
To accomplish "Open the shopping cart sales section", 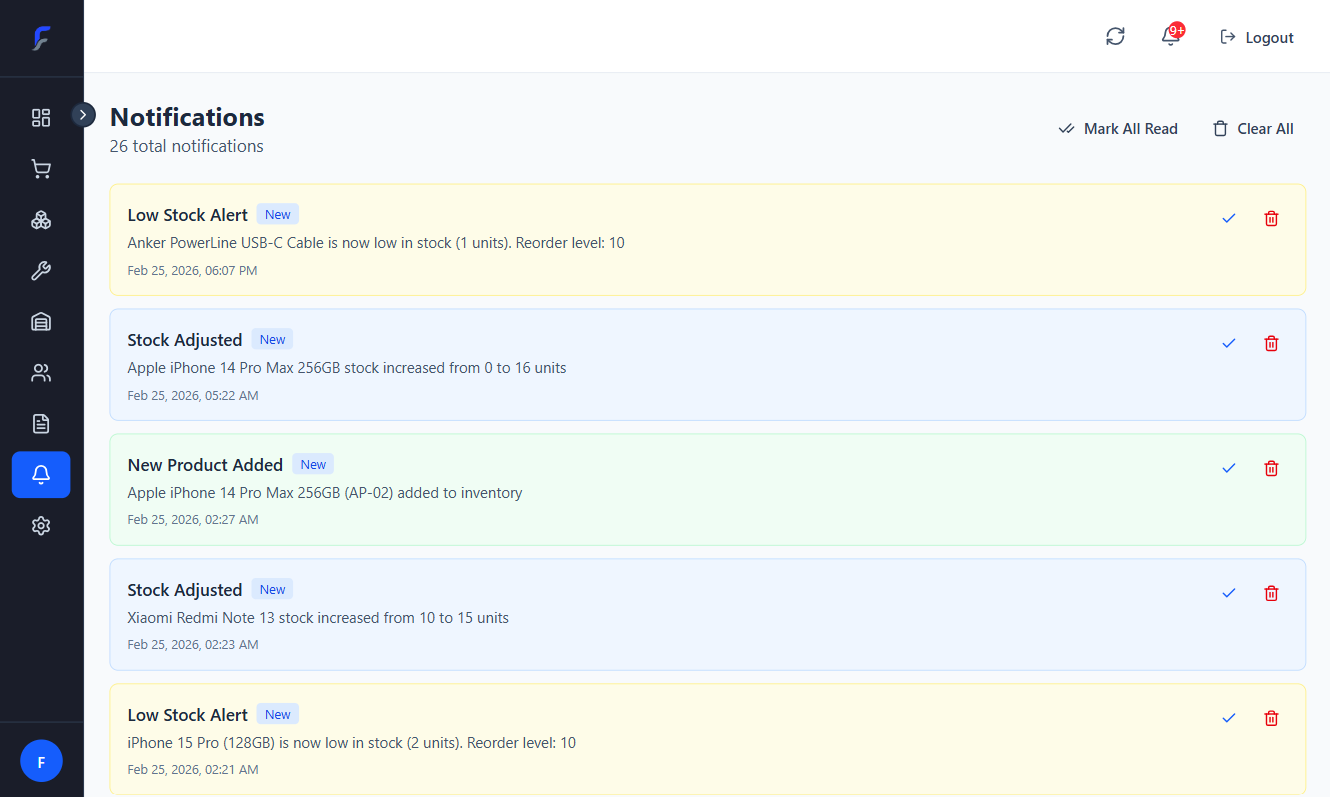I will pyautogui.click(x=41, y=168).
